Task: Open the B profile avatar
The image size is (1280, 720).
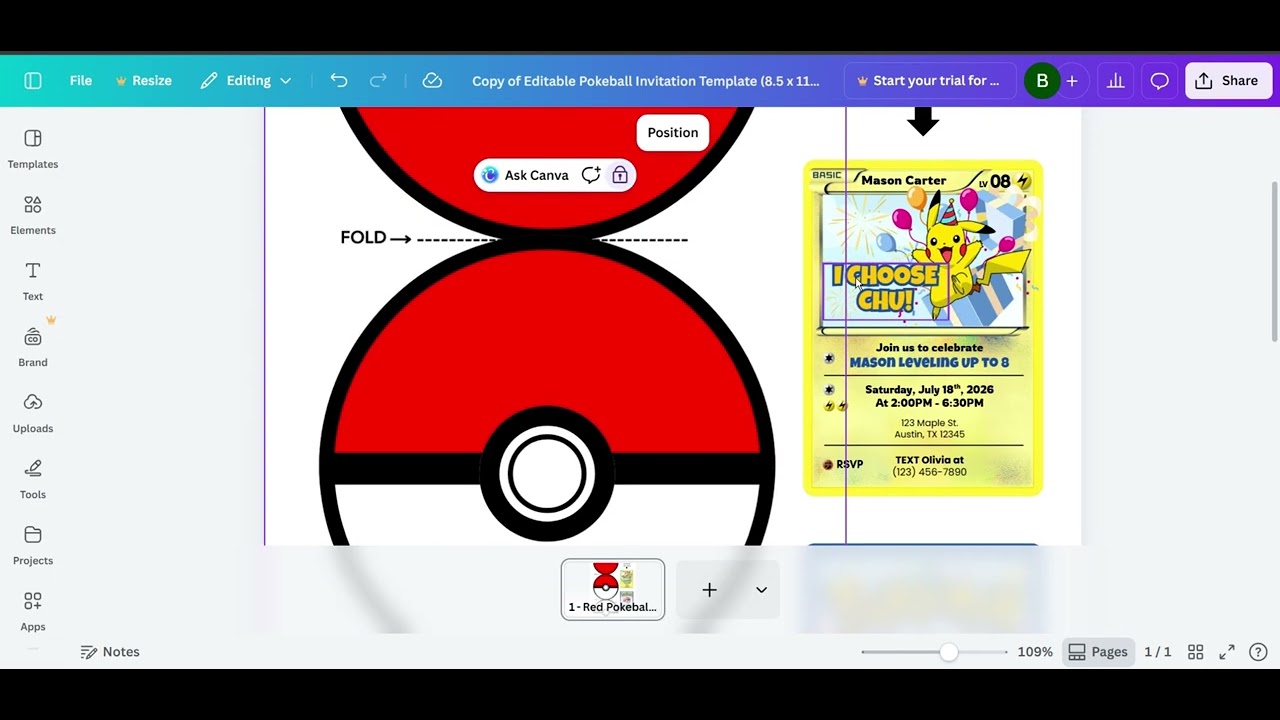Action: pyautogui.click(x=1042, y=81)
